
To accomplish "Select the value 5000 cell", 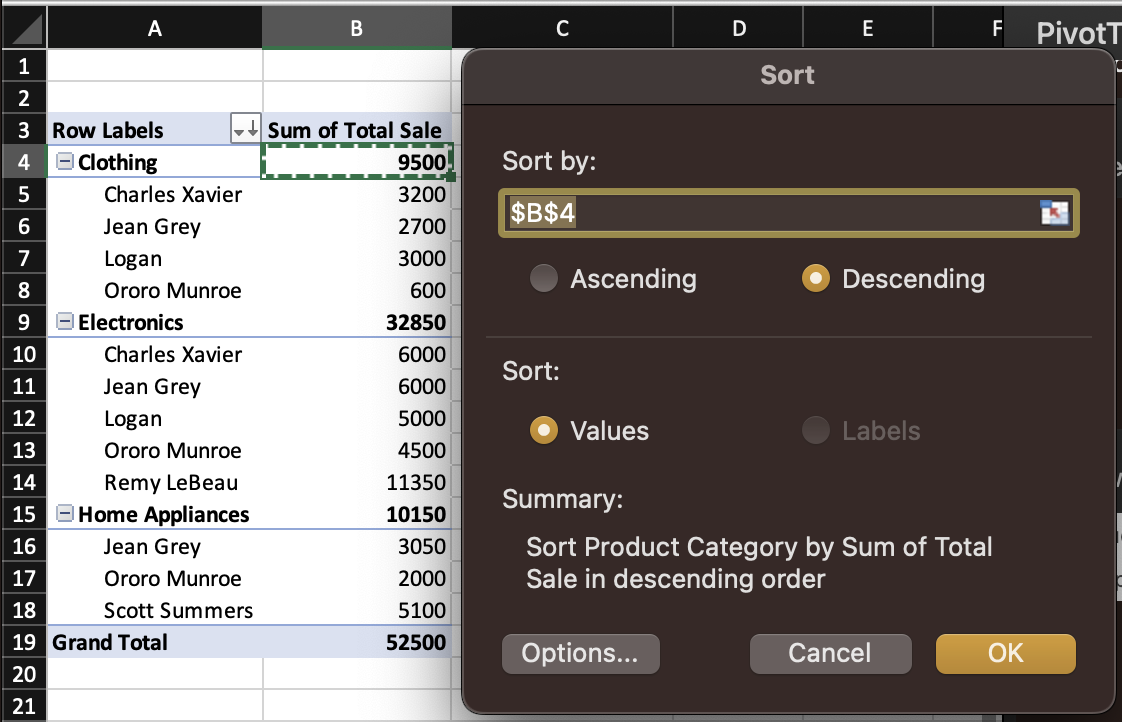I will coord(356,418).
